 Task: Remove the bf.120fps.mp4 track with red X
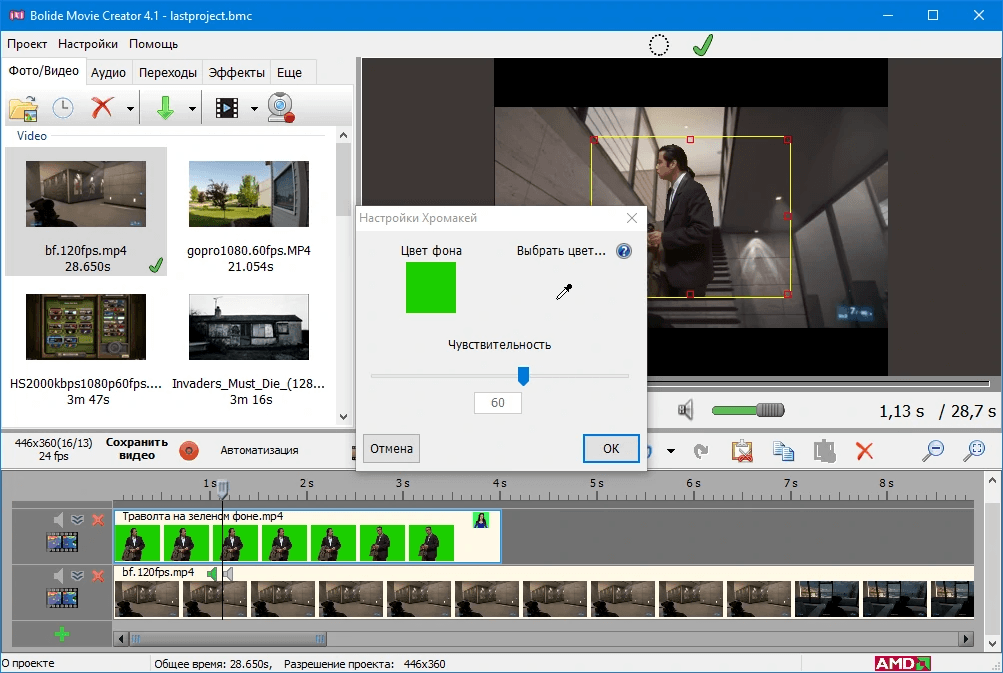tap(98, 575)
